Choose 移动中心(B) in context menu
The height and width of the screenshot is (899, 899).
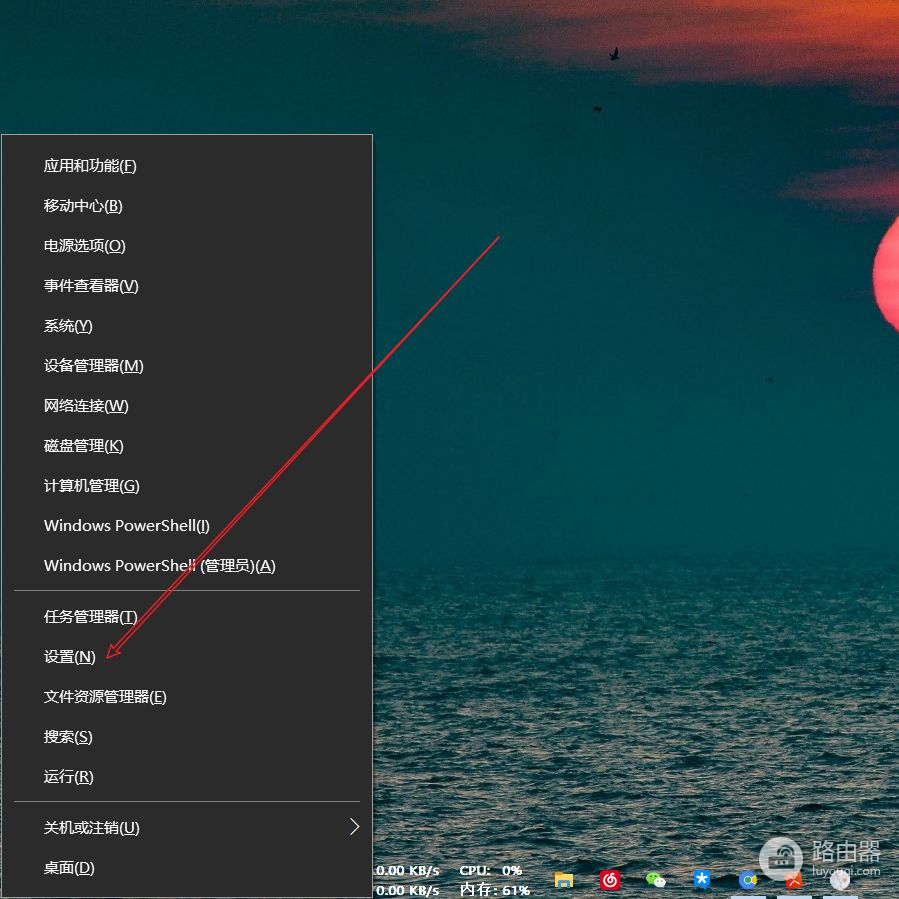coord(83,206)
